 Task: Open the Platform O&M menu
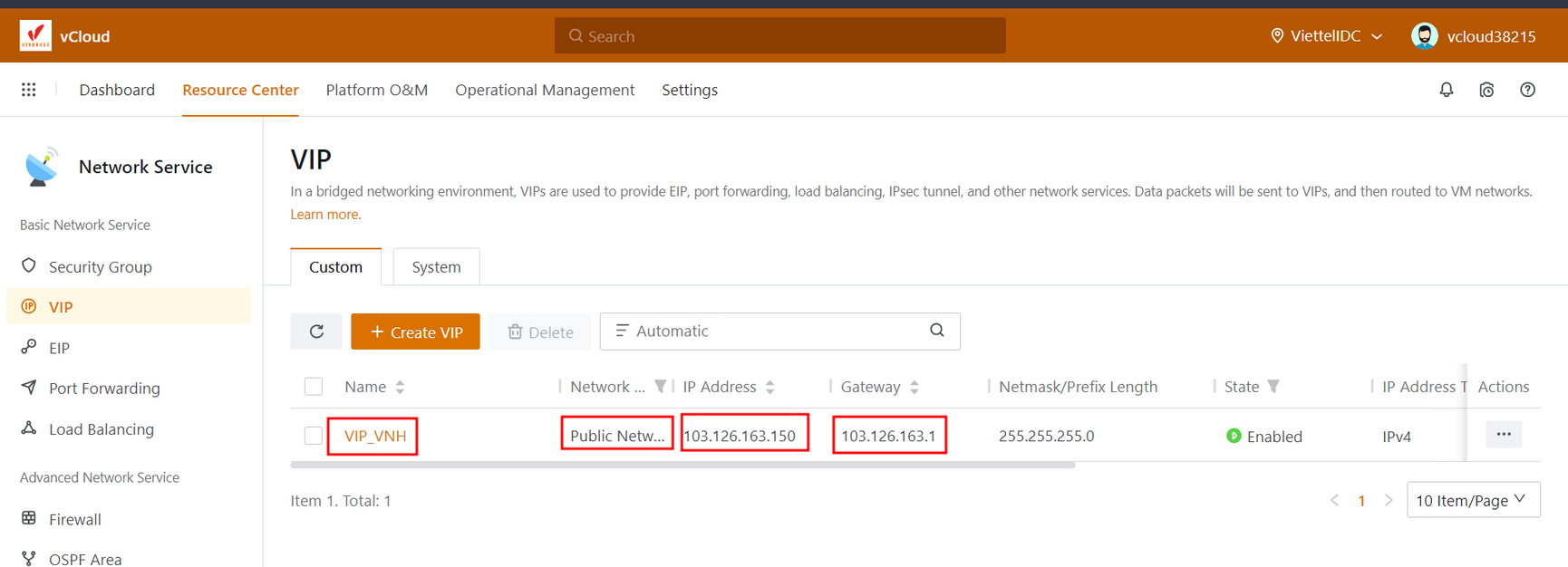click(x=376, y=90)
